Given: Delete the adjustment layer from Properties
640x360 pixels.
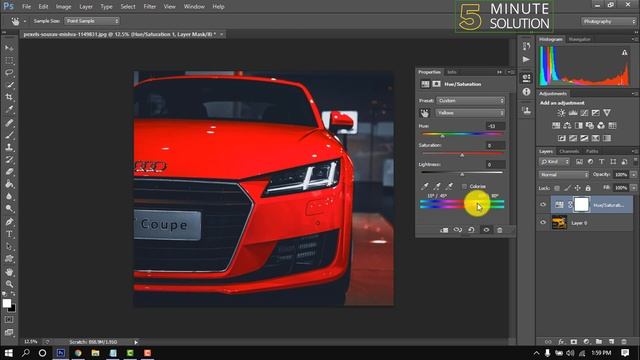Looking at the screenshot, I should [x=500, y=230].
